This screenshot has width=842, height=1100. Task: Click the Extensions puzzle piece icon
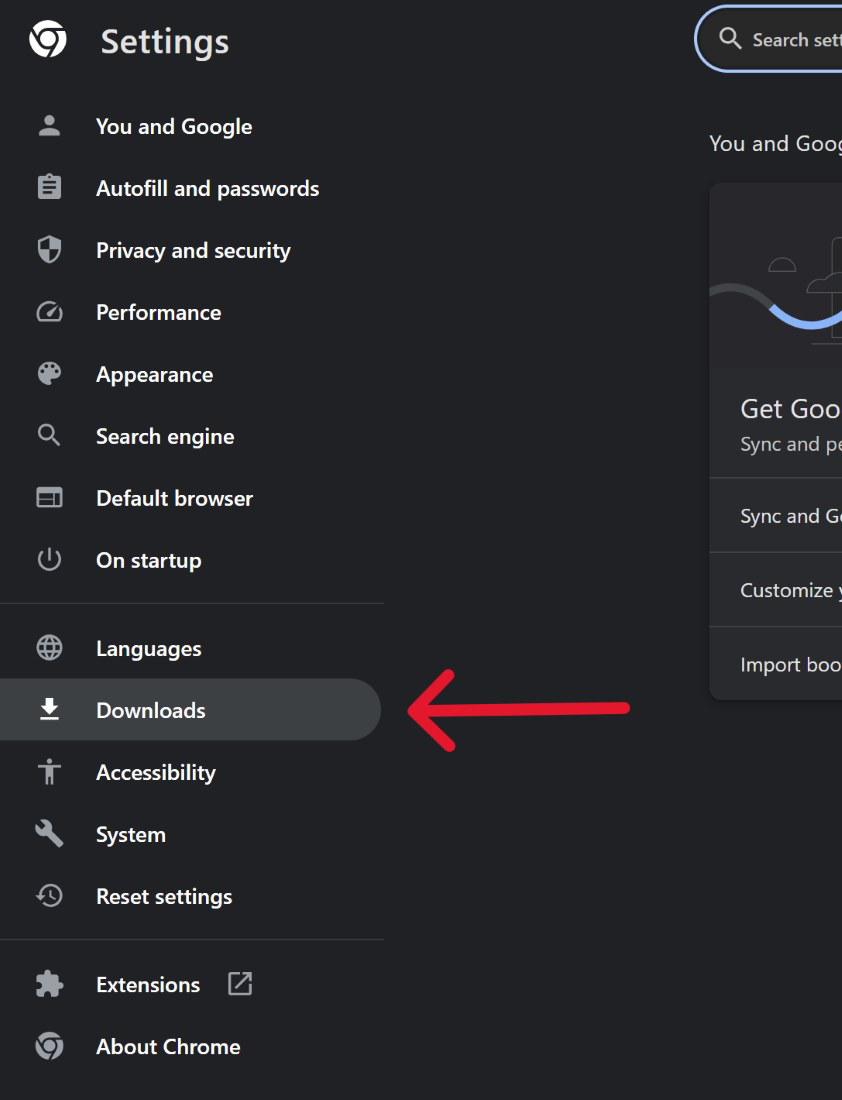[x=49, y=984]
